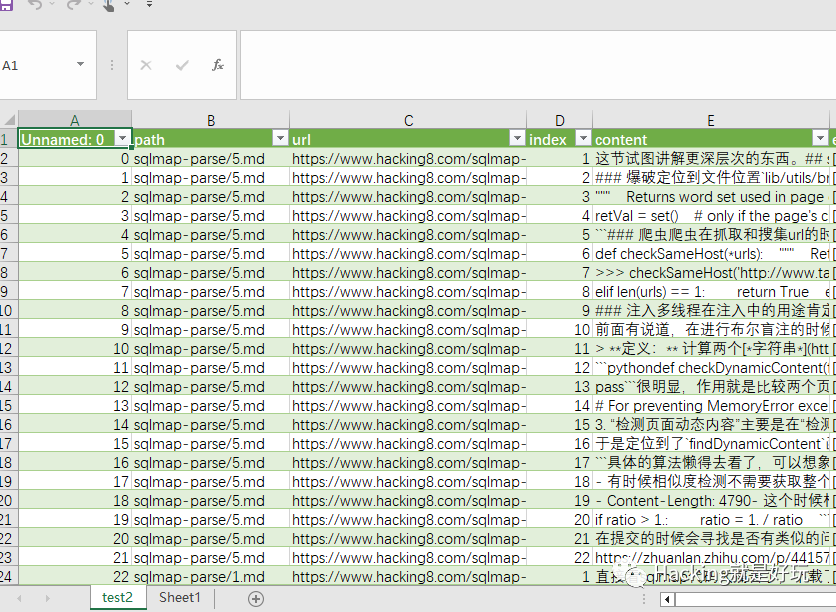Click the Select All corner triangle
Image resolution: width=836 pixels, height=612 pixels.
coord(9,120)
